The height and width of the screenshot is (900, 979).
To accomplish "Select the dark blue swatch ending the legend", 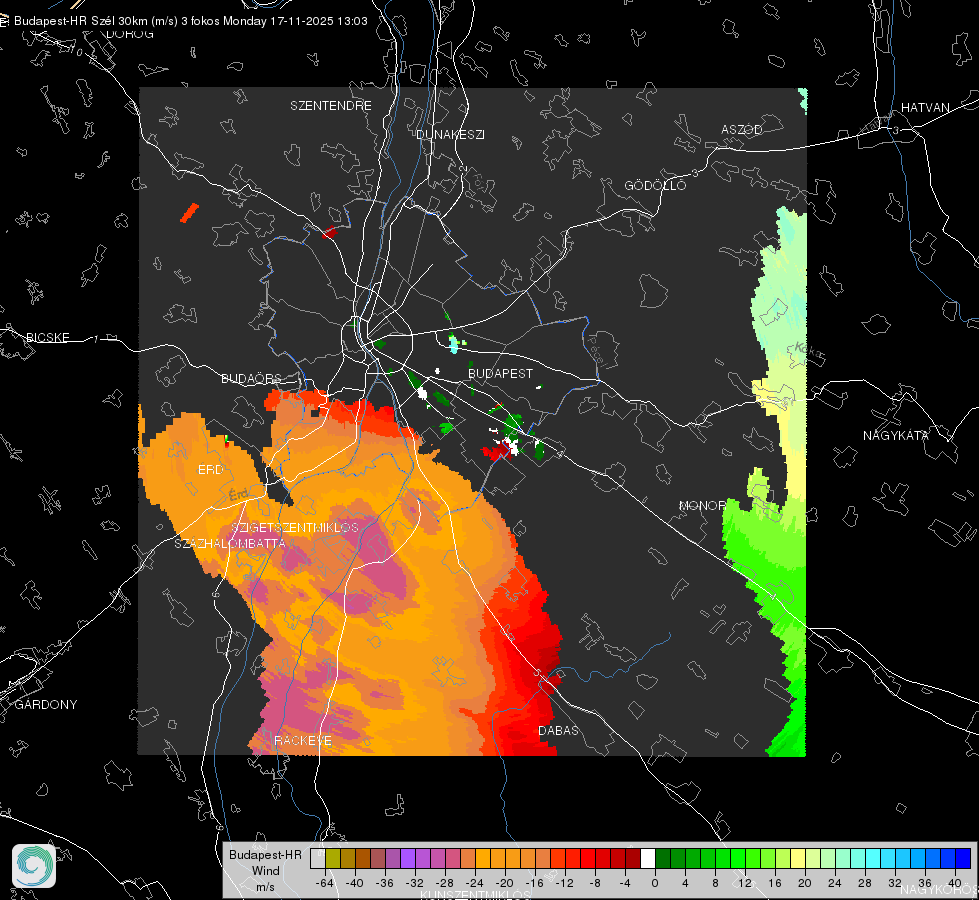I will pyautogui.click(x=963, y=858).
